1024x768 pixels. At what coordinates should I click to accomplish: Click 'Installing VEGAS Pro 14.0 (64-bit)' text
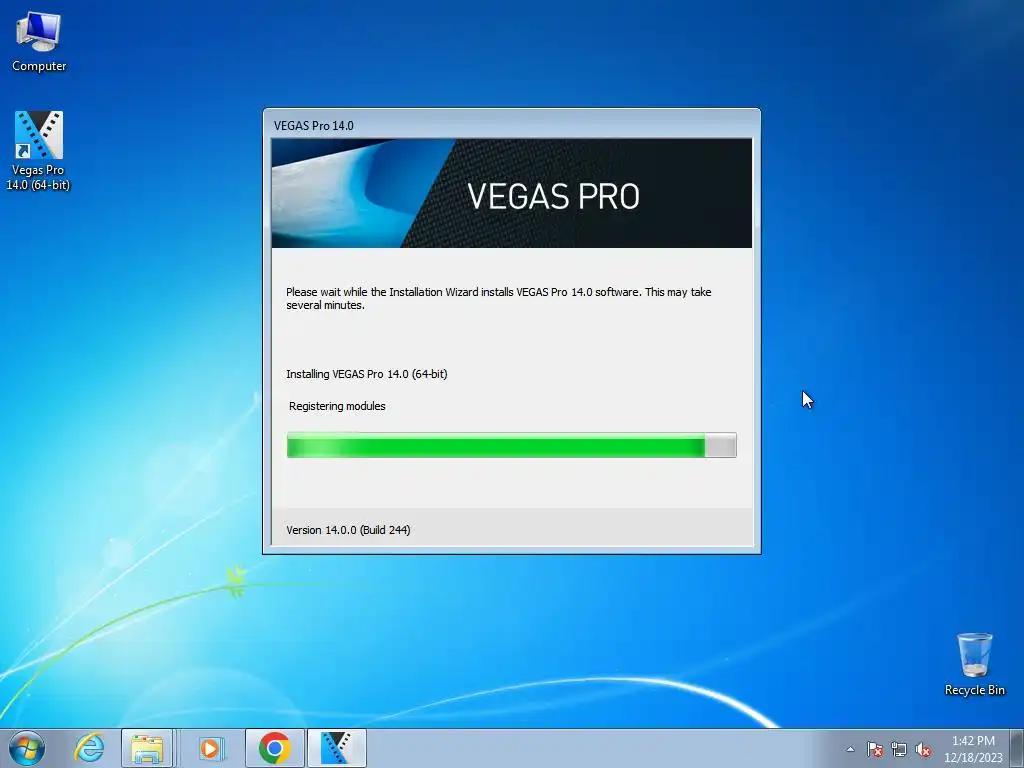tap(366, 374)
